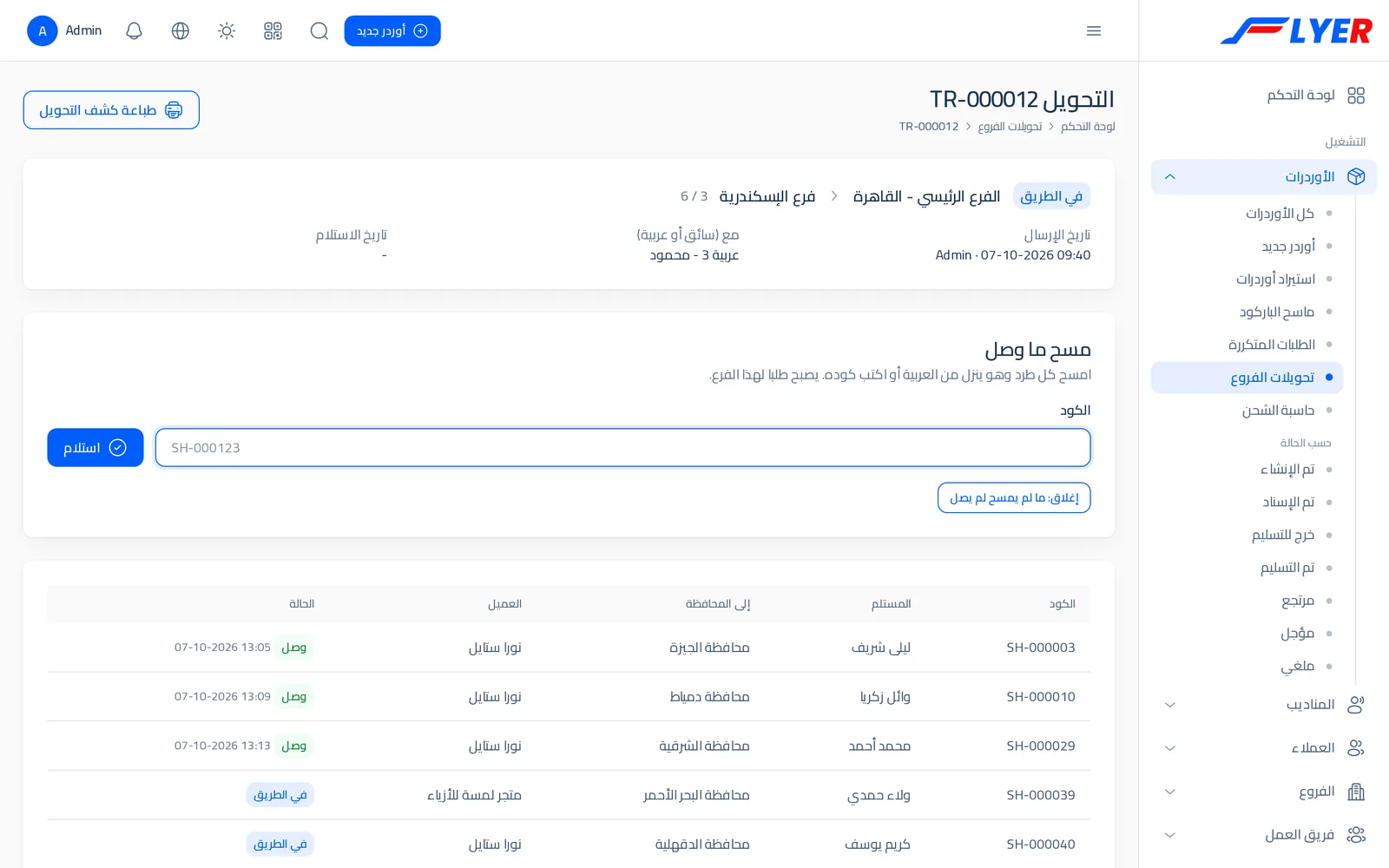This screenshot has height=868, width=1389.
Task: Expand the الفروع section chevron
Action: pyautogui.click(x=1170, y=792)
